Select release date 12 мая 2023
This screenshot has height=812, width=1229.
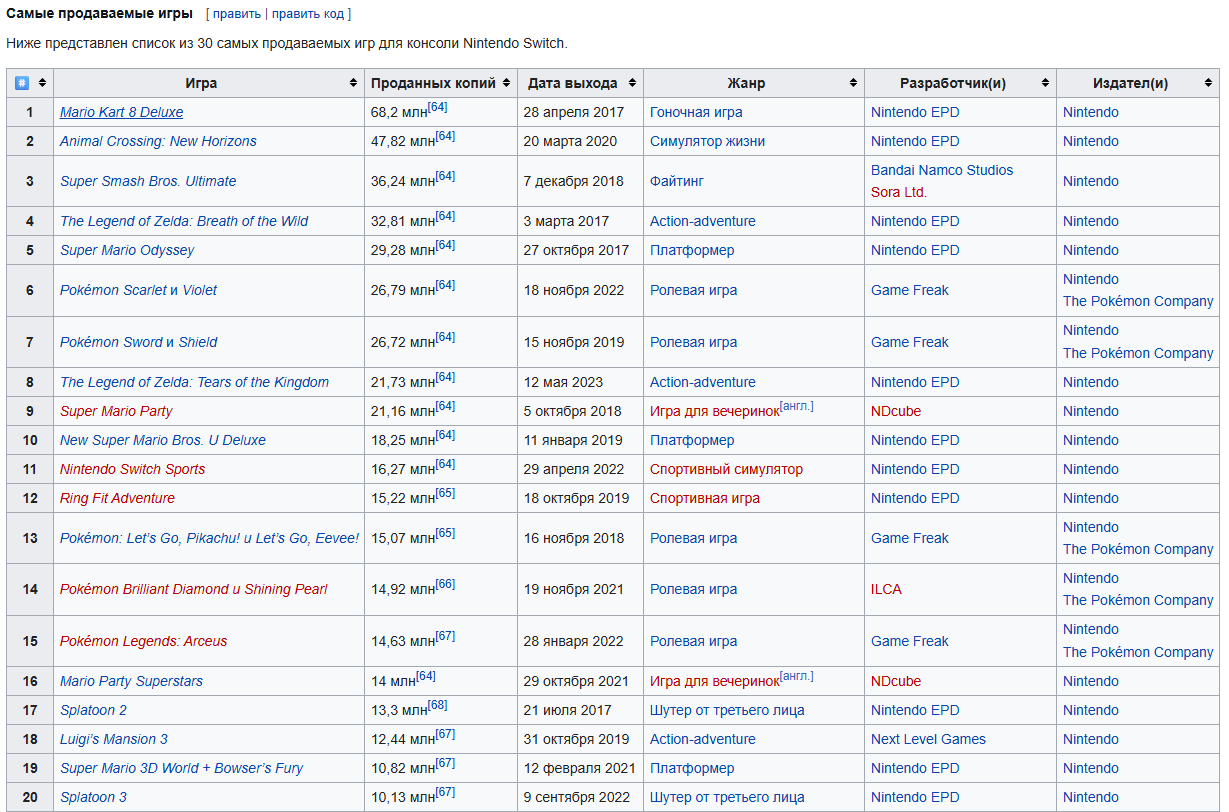tap(564, 382)
